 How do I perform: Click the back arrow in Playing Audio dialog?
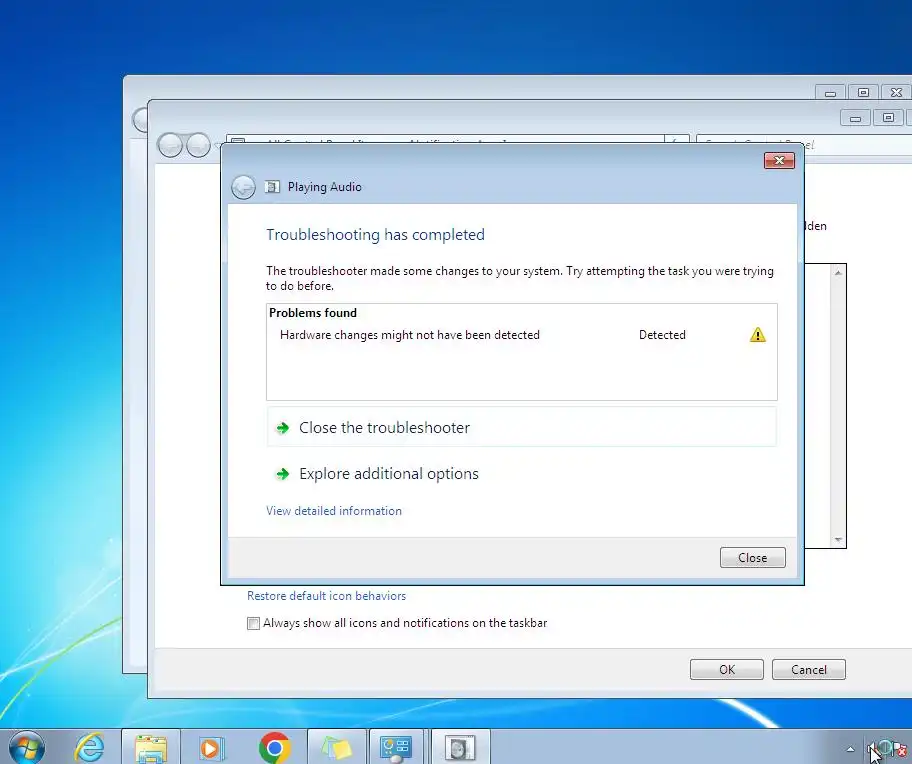[243, 187]
